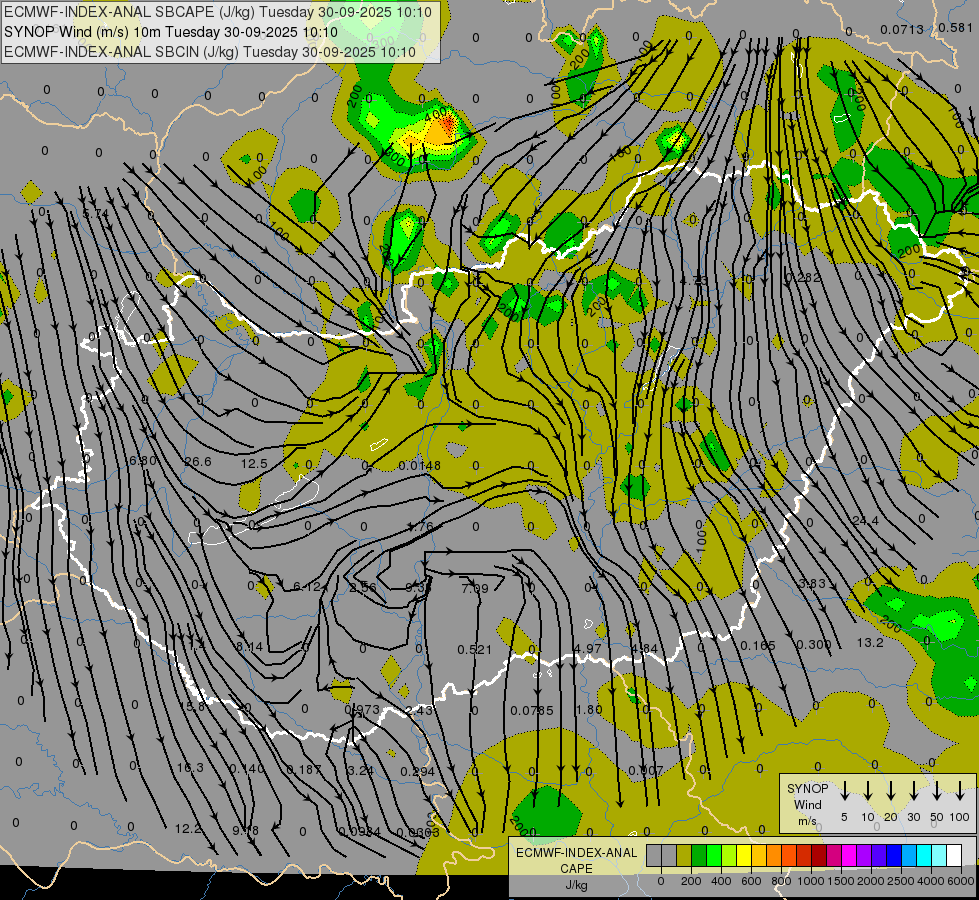Click the map value 0.0148
This screenshot has height=900, width=979.
pos(420,465)
